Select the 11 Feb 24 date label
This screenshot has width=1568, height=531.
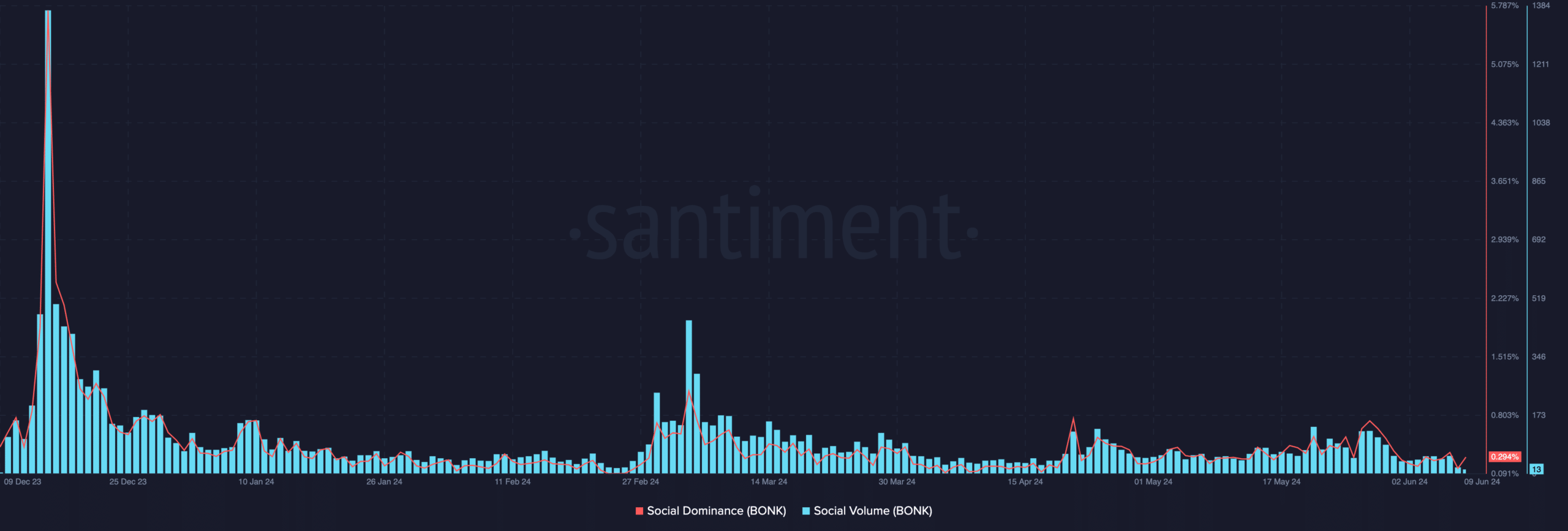tap(513, 482)
